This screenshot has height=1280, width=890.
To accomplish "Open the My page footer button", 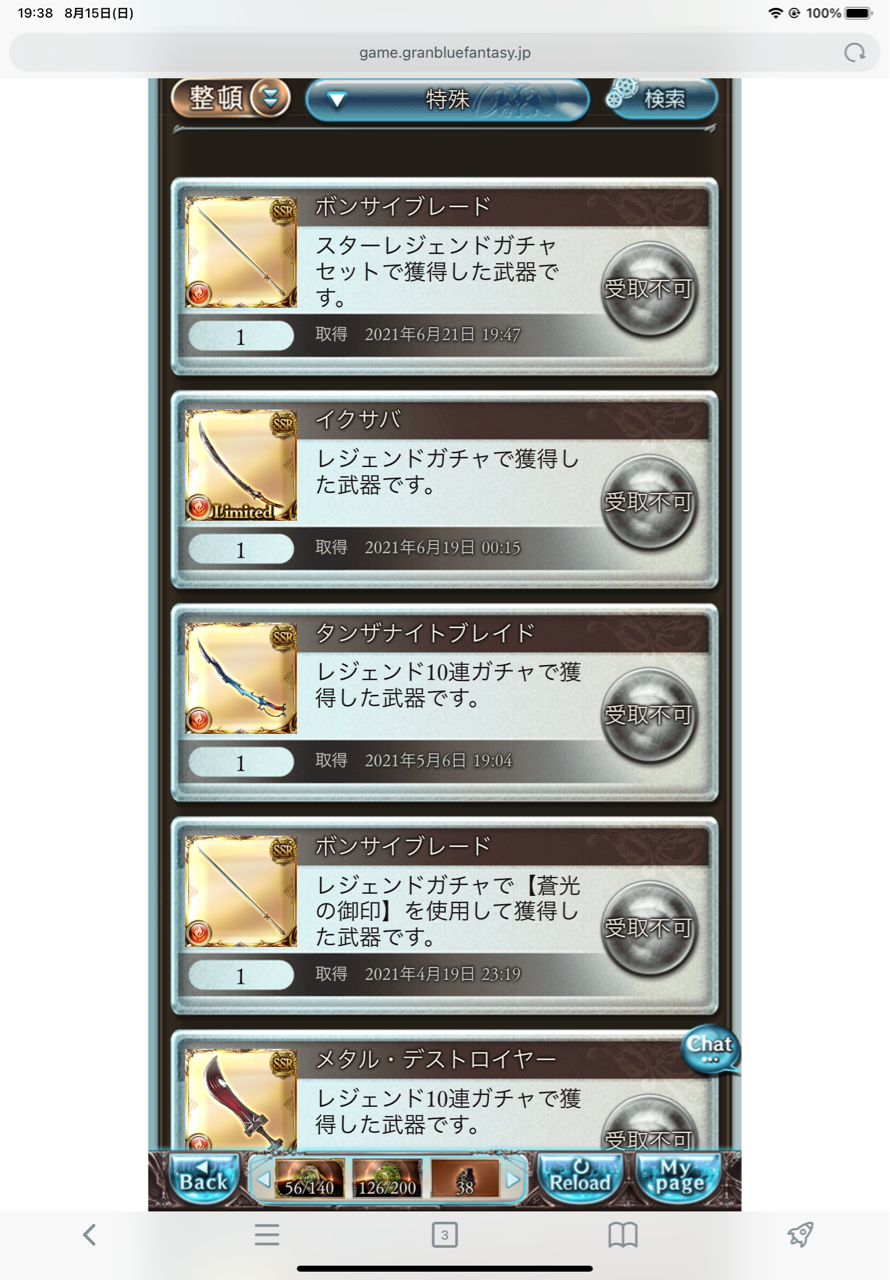I will [678, 1178].
